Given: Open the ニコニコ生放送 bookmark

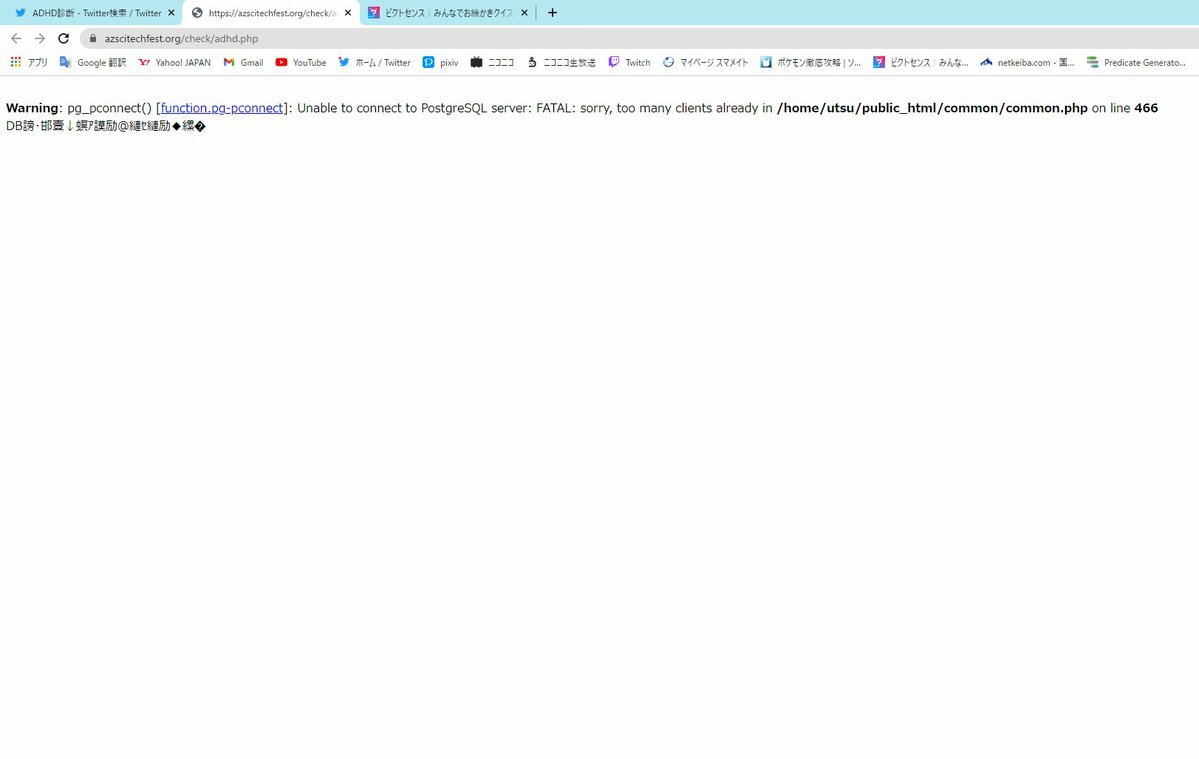Looking at the screenshot, I should [x=561, y=63].
